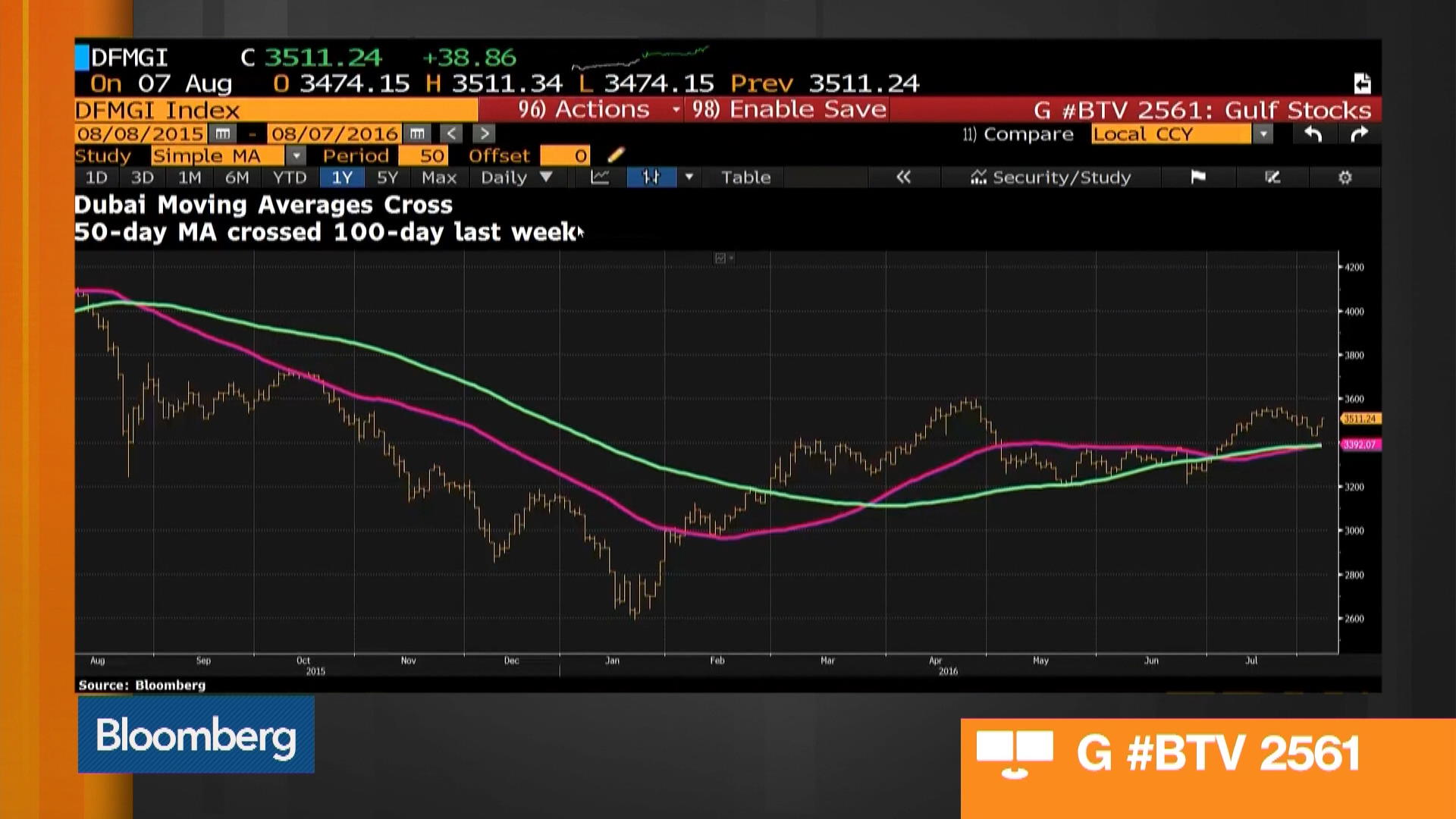
Task: Click the Period field value 50
Action: point(423,155)
